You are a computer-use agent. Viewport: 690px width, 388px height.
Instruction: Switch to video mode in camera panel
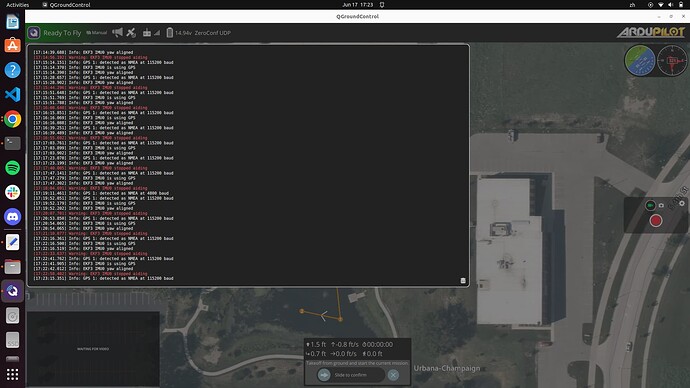pyautogui.click(x=650, y=205)
